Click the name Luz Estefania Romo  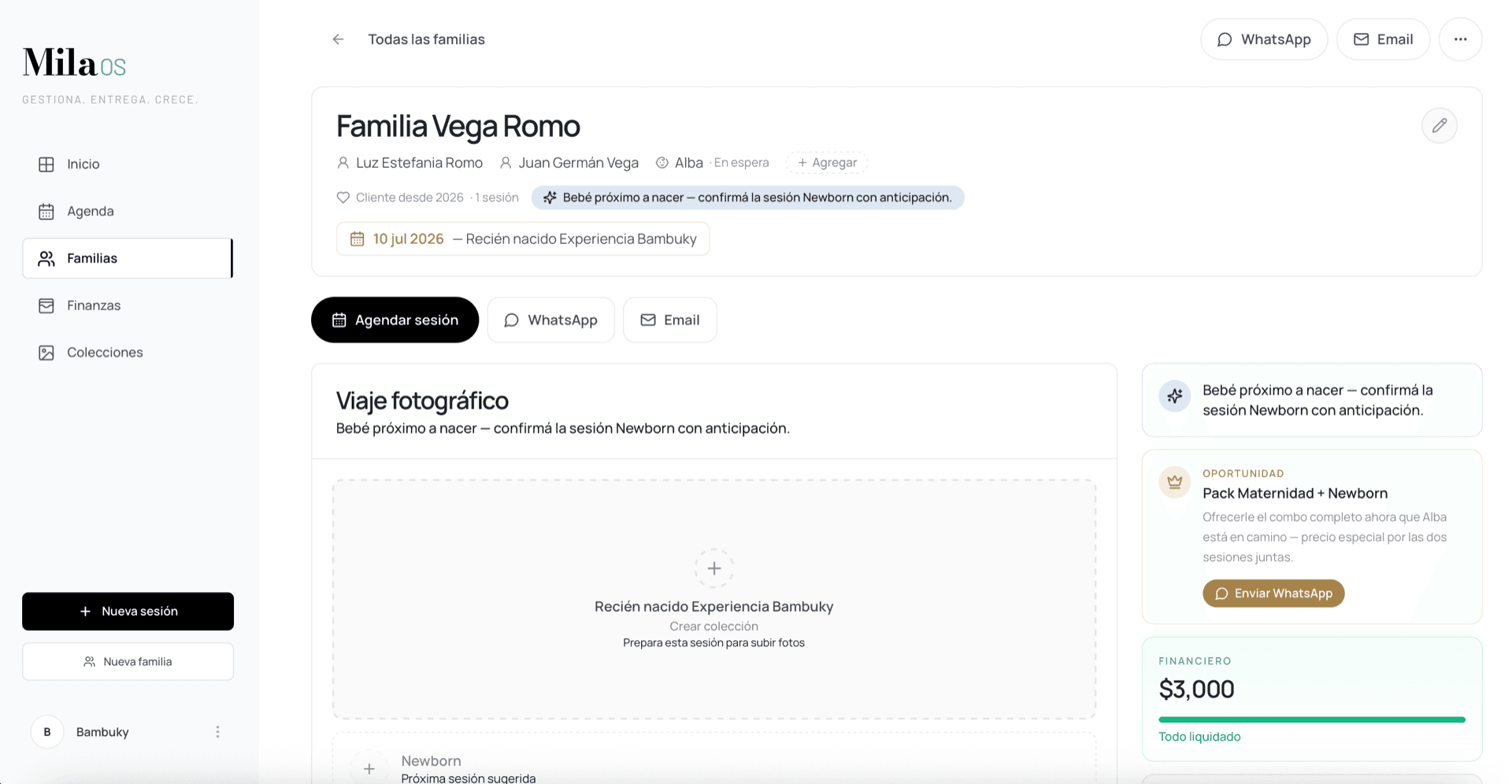click(x=419, y=163)
